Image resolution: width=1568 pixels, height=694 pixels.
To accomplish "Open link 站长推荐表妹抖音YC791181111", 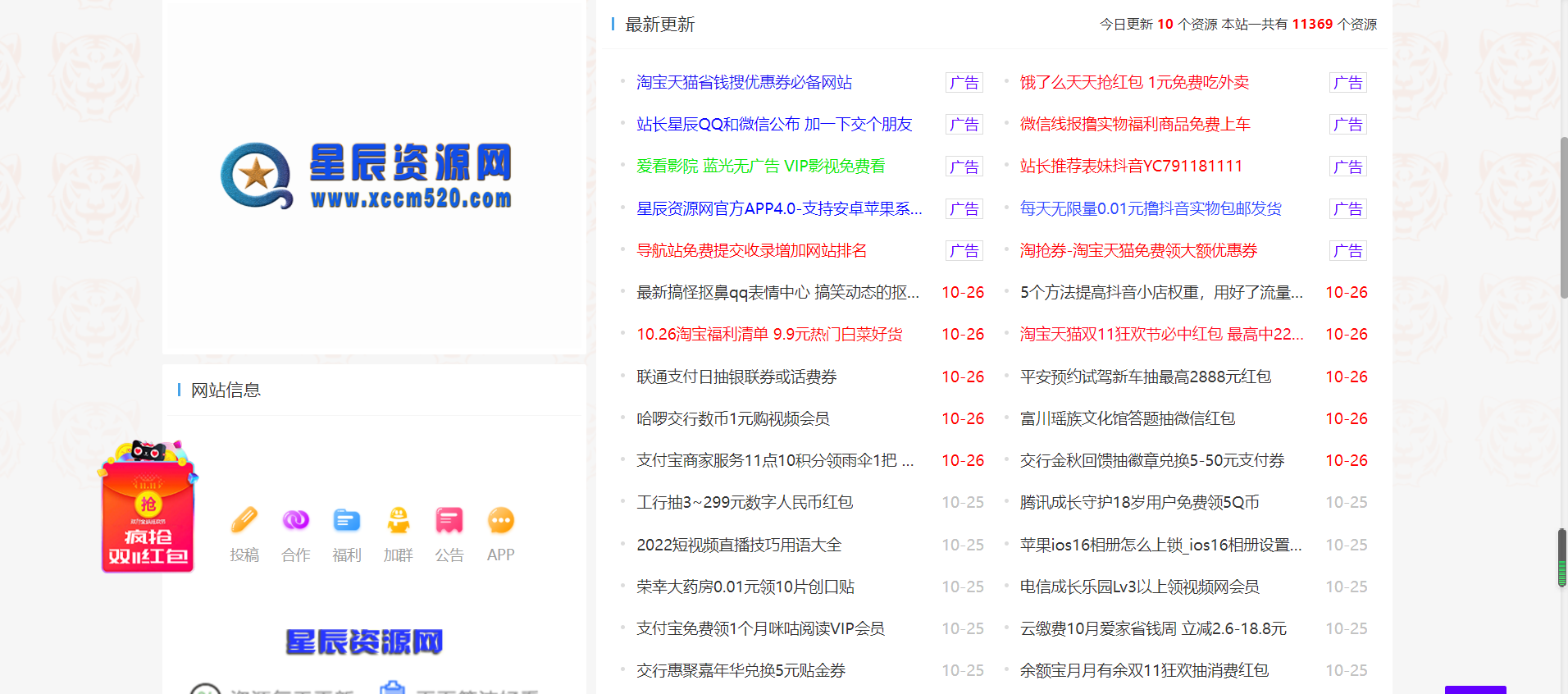I will [1131, 166].
